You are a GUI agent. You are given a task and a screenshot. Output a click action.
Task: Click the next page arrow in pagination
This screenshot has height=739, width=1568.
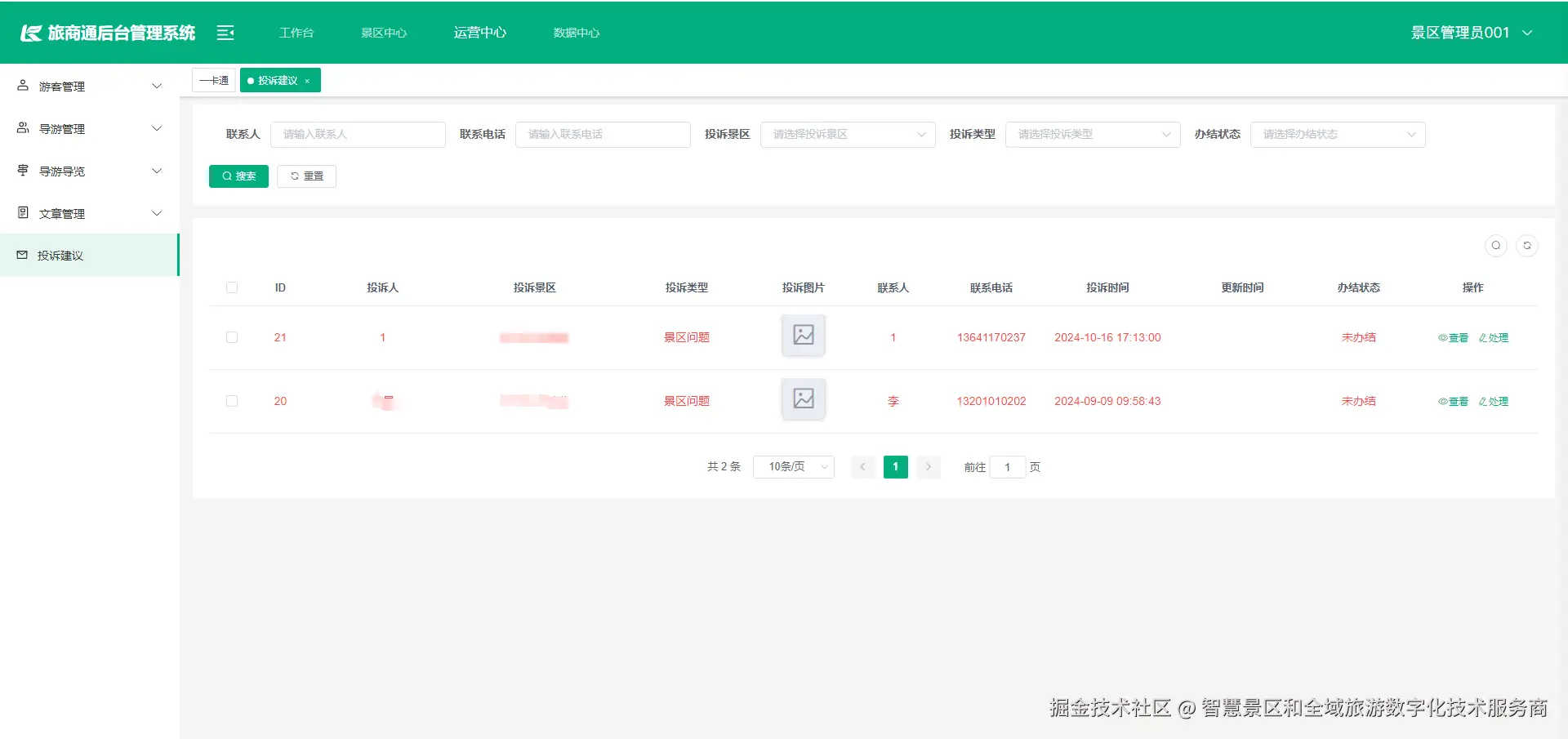tap(928, 466)
